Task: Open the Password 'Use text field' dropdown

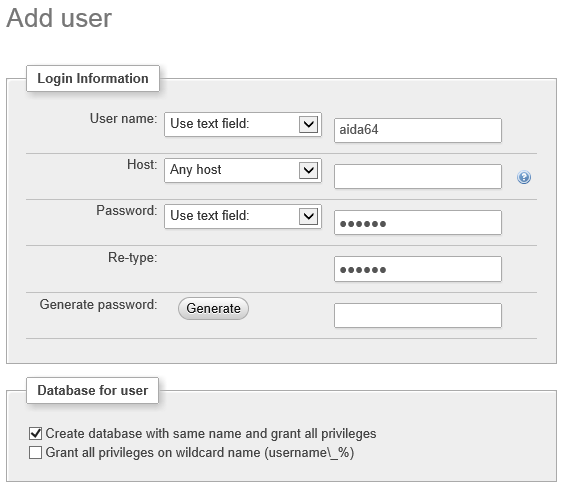Action: [x=243, y=216]
